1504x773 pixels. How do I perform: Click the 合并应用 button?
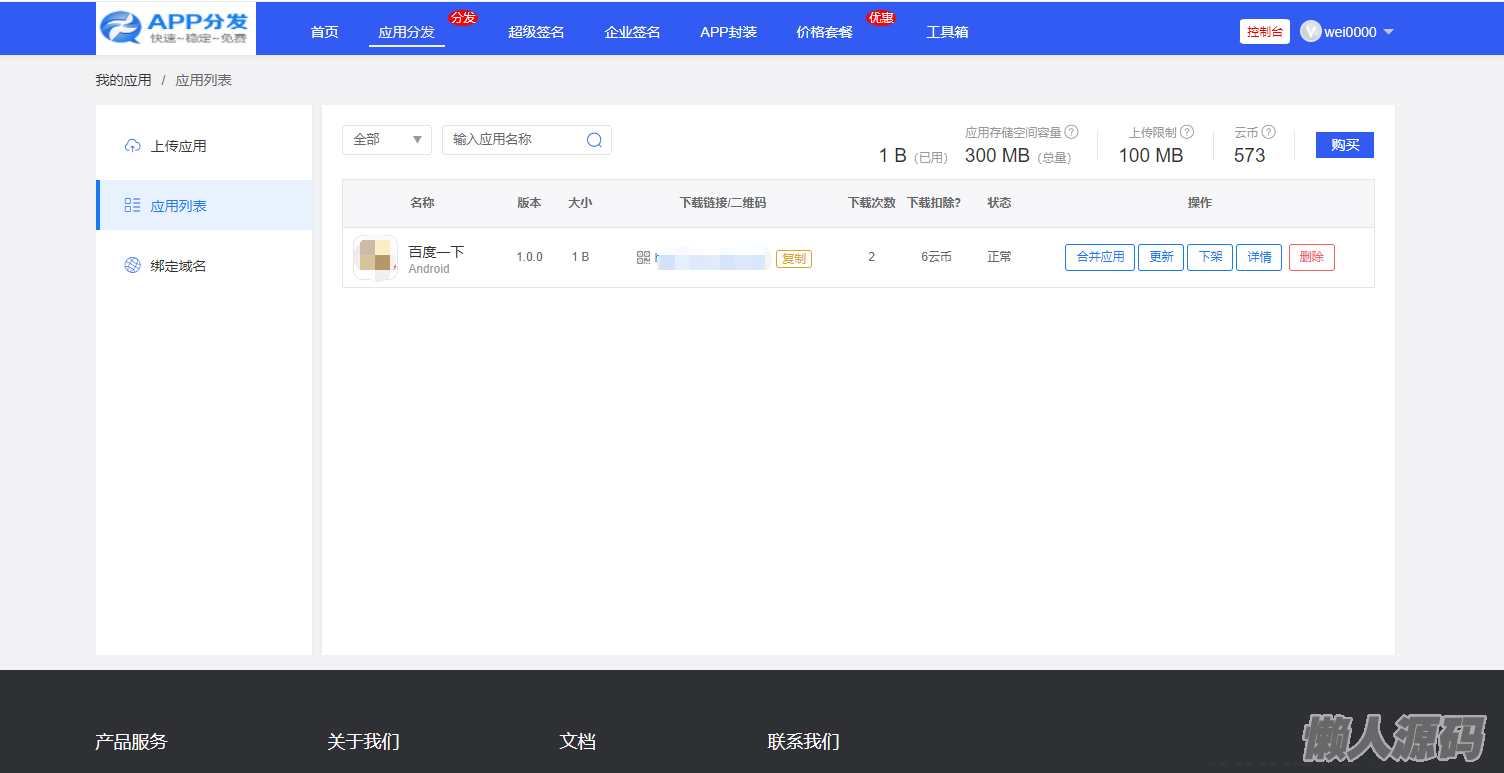[x=1099, y=257]
